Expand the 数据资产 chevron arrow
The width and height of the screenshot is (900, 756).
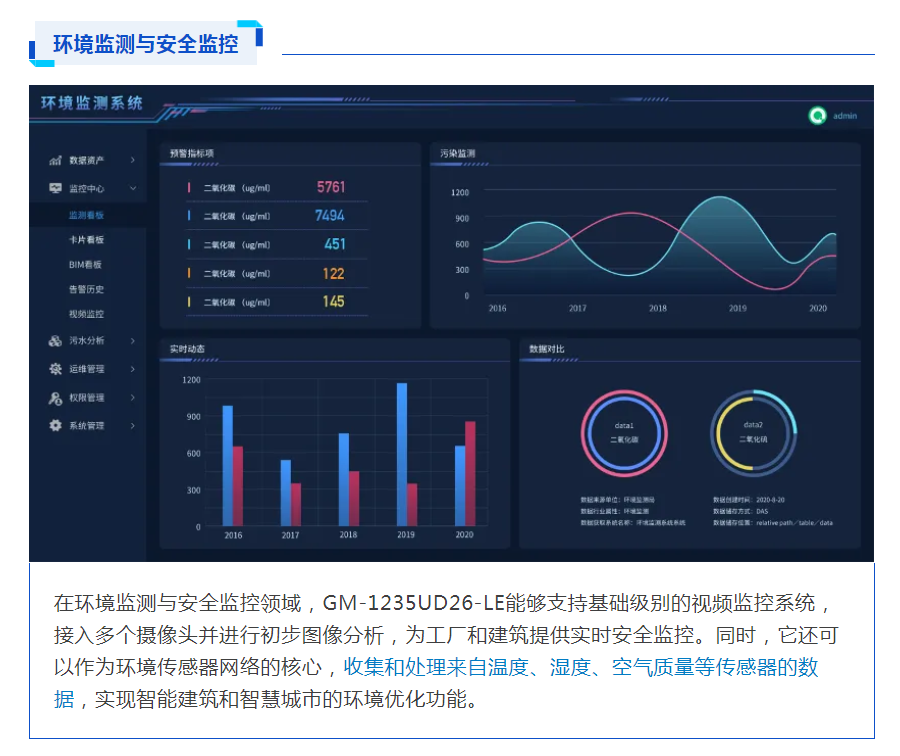132,160
